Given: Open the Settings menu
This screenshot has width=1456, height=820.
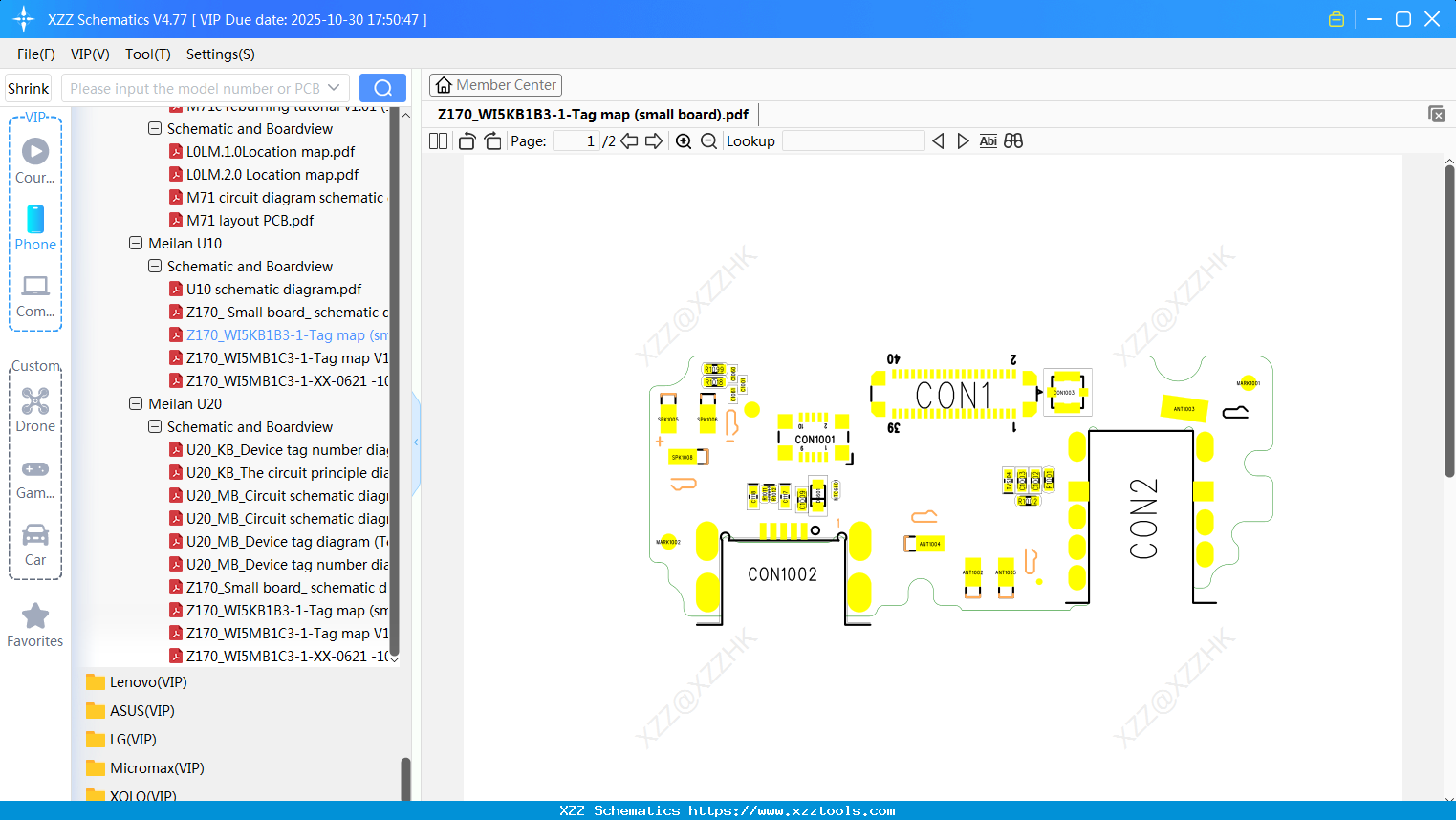Looking at the screenshot, I should 220,54.
